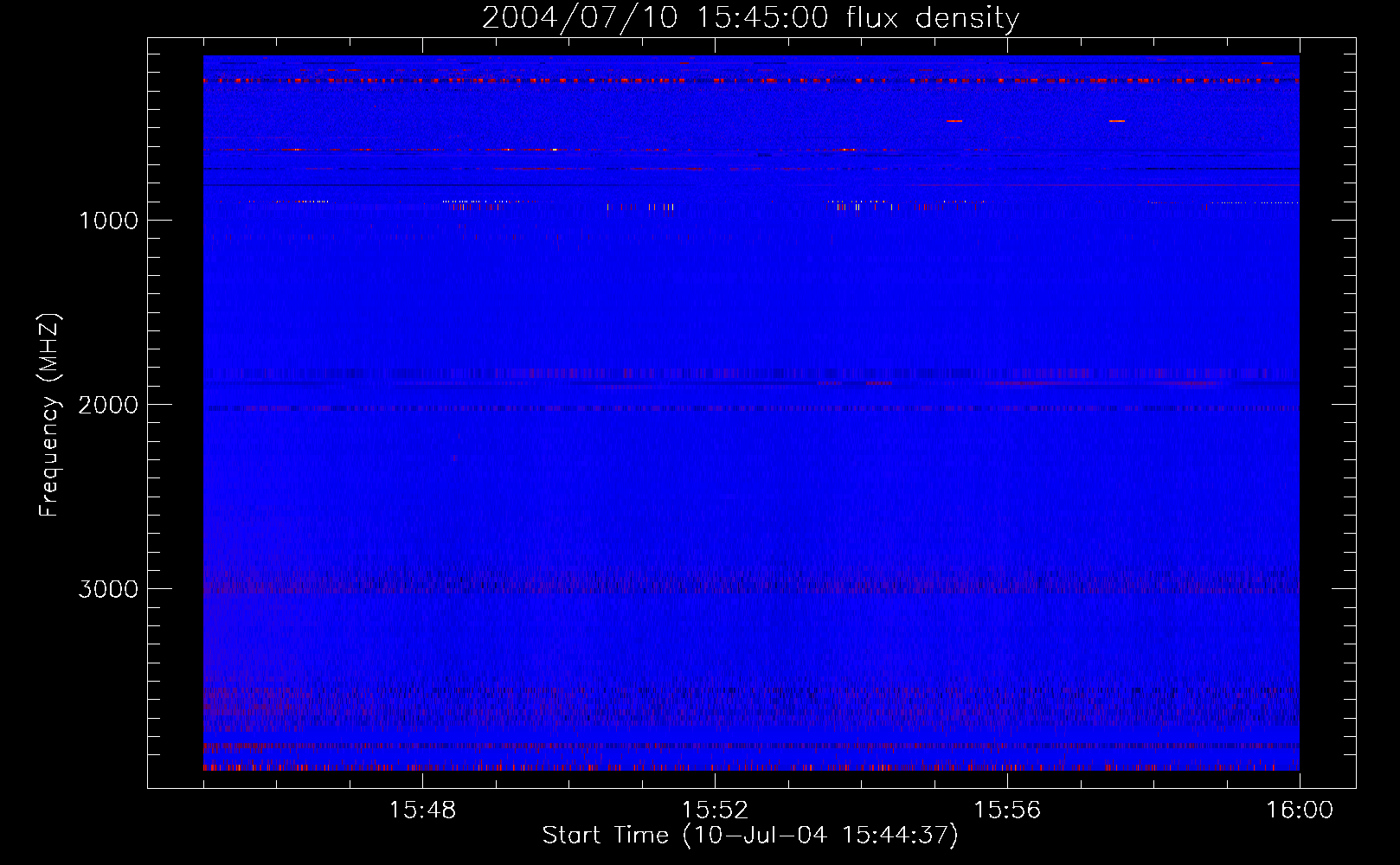
Task: Click the 15:56 time tick label
Action: pyautogui.click(x=1007, y=811)
